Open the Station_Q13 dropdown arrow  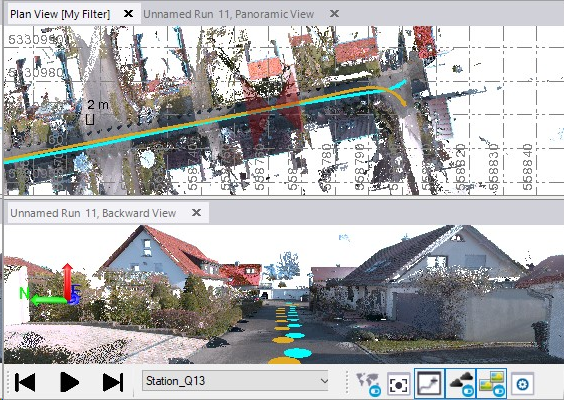[324, 381]
